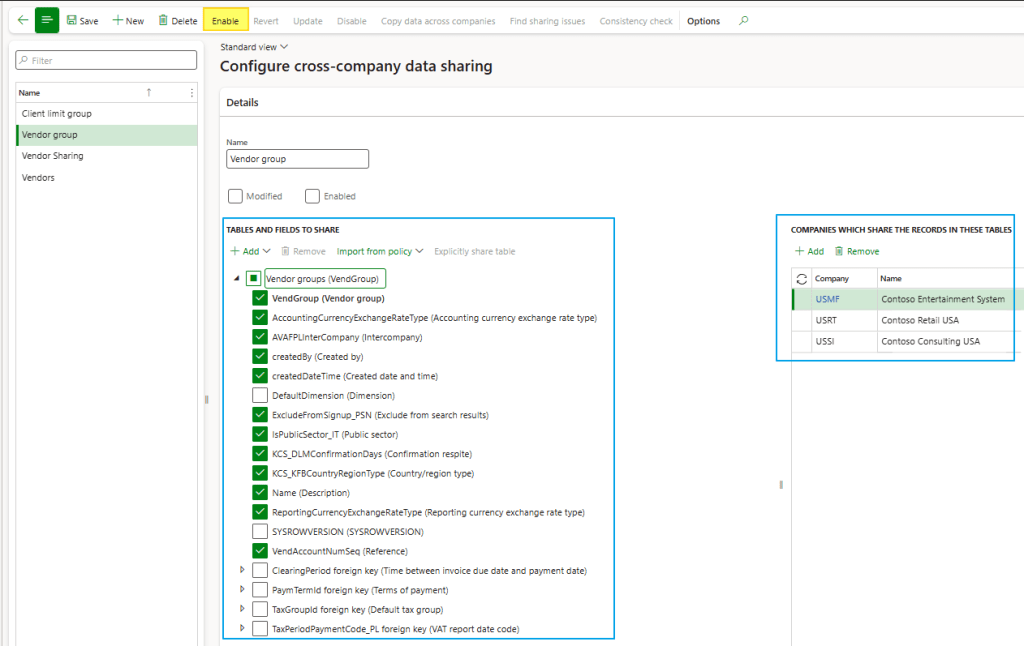Open the search magnifier in toolbar

click(743, 21)
